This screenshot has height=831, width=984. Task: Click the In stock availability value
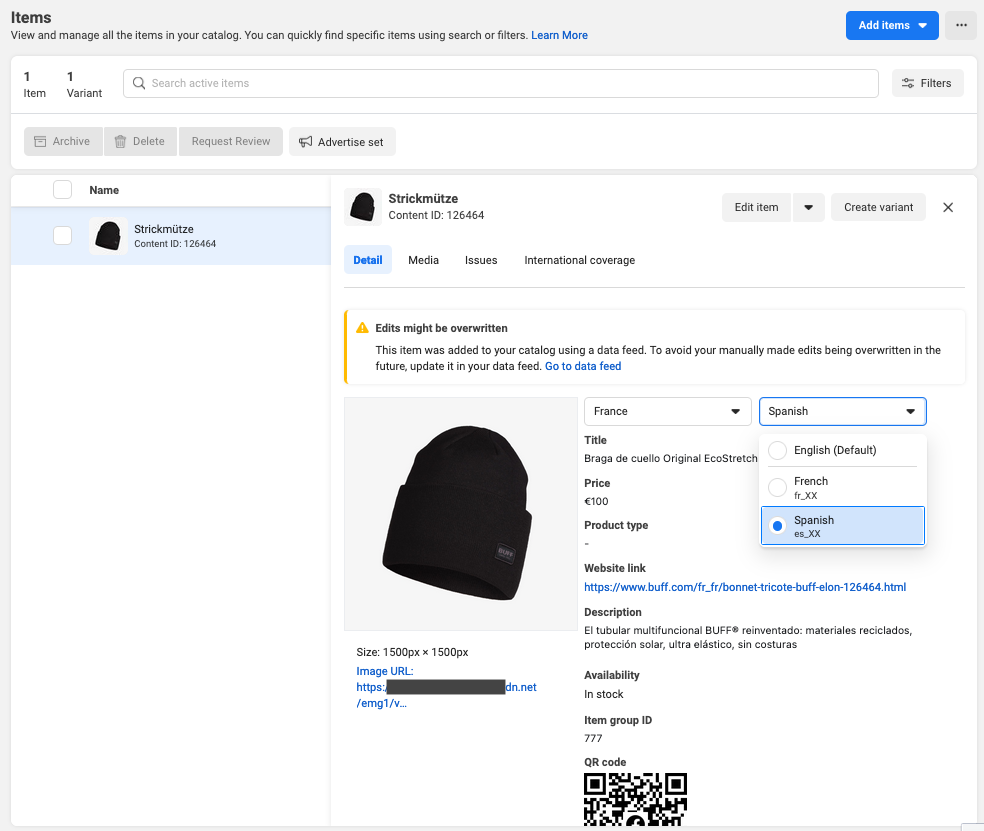coord(604,694)
